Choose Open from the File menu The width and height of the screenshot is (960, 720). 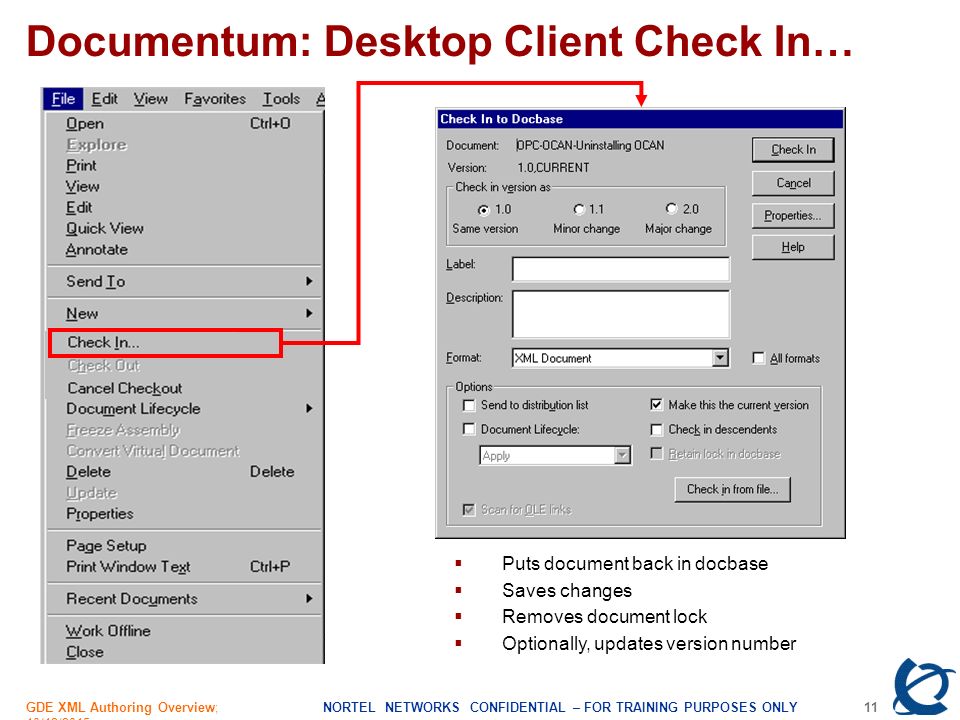(184, 124)
